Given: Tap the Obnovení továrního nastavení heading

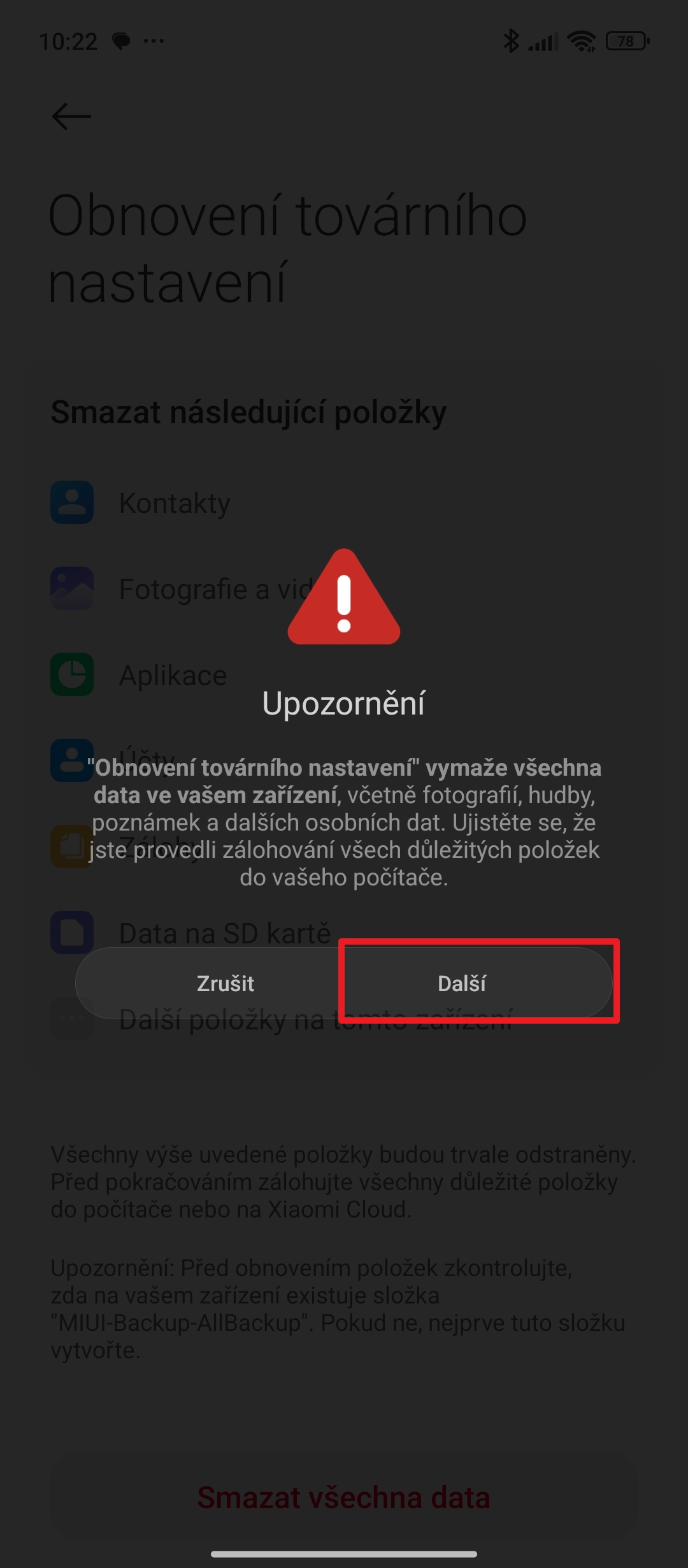Looking at the screenshot, I should (x=288, y=249).
